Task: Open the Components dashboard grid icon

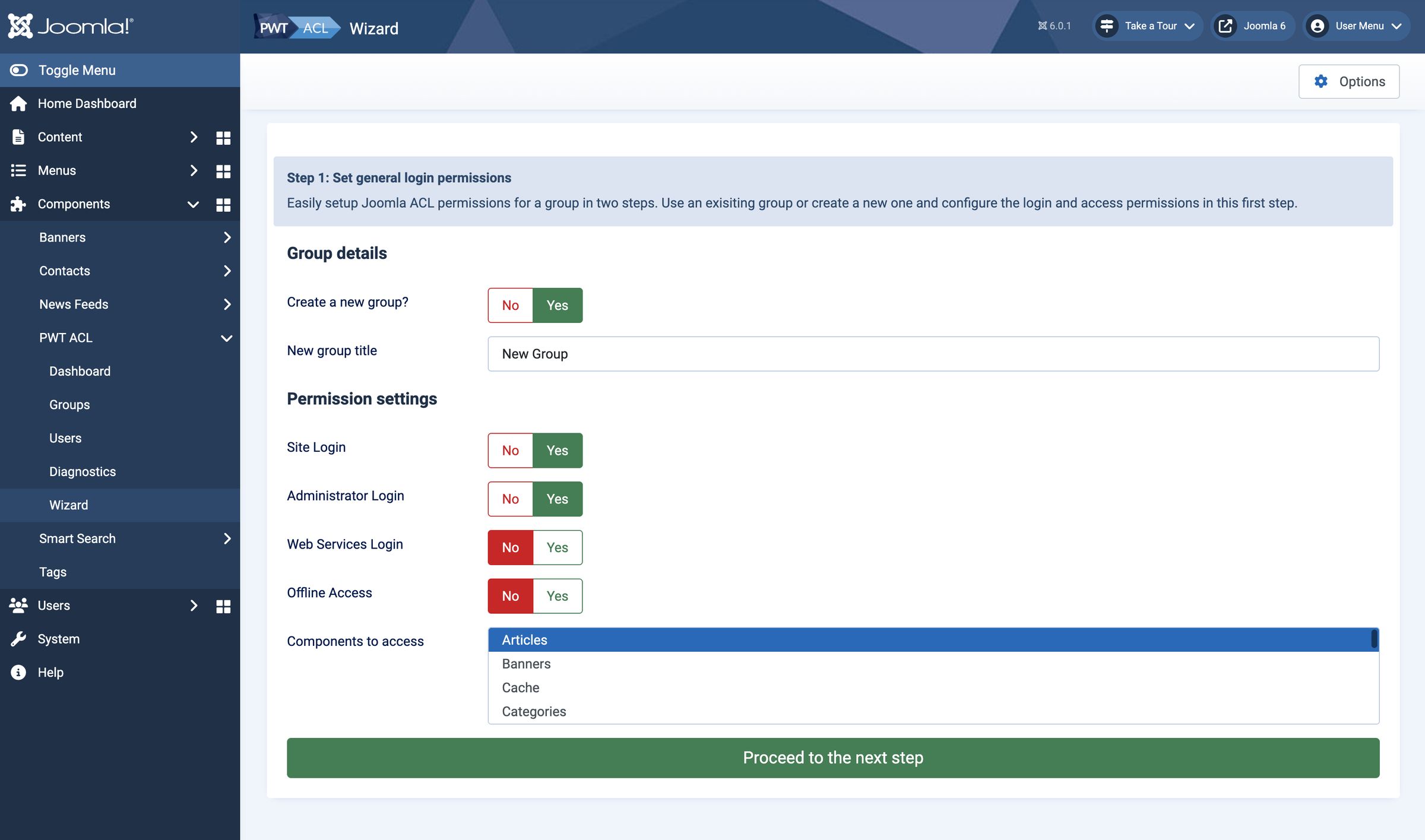Action: [x=223, y=205]
